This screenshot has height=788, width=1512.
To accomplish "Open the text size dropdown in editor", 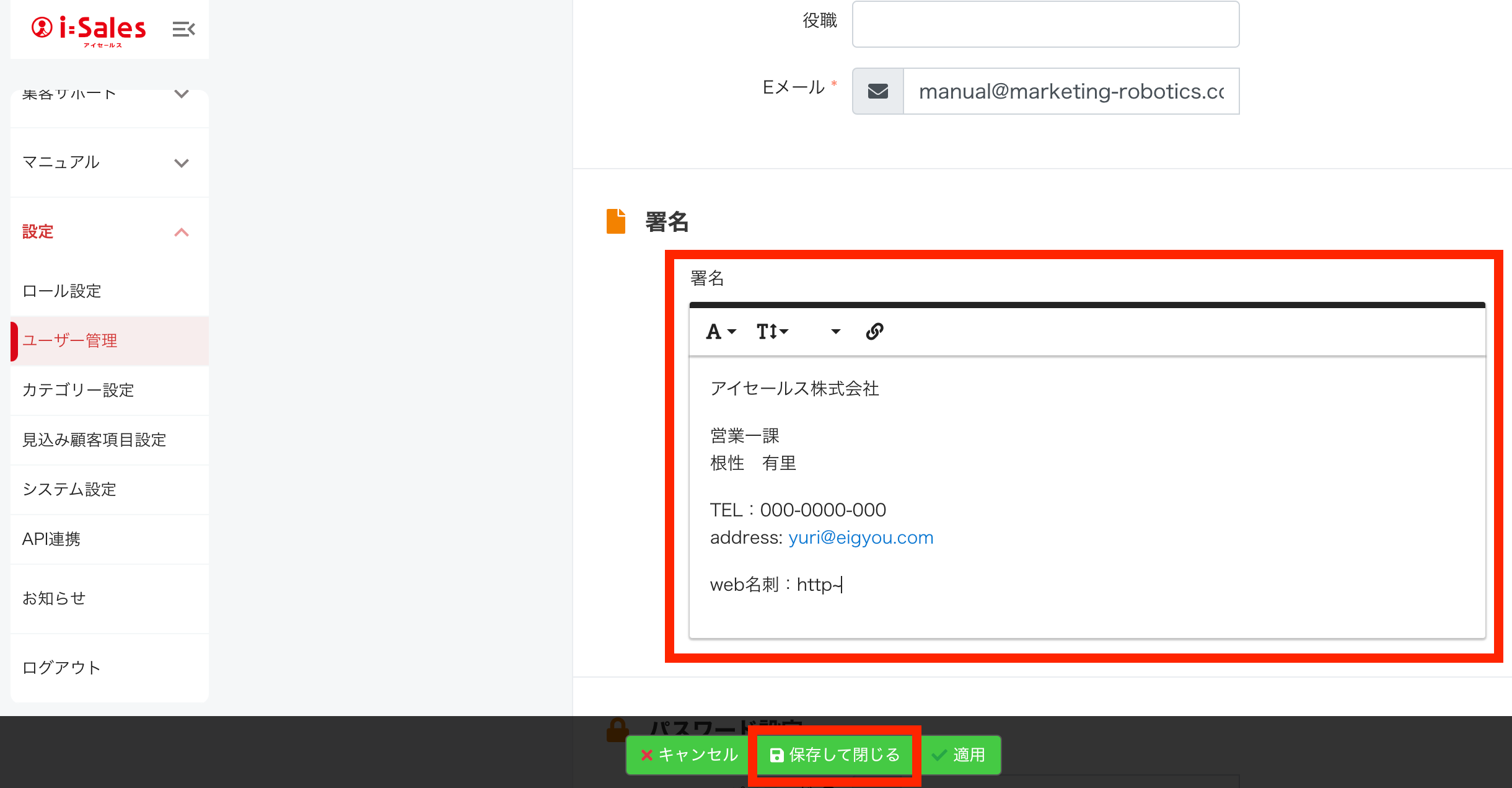I will [772, 332].
